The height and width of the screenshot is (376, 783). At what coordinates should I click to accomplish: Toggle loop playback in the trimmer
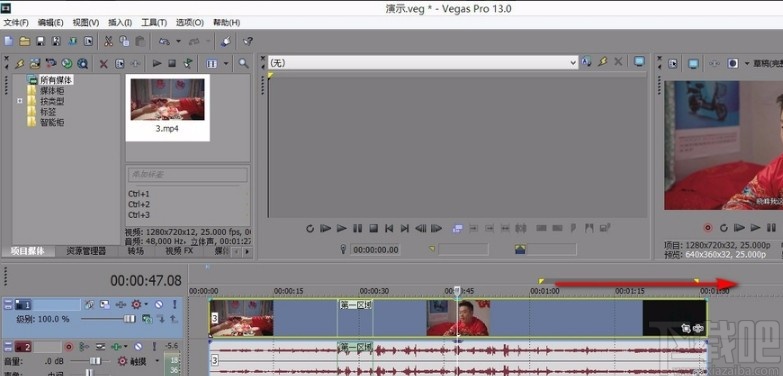pyautogui.click(x=310, y=228)
